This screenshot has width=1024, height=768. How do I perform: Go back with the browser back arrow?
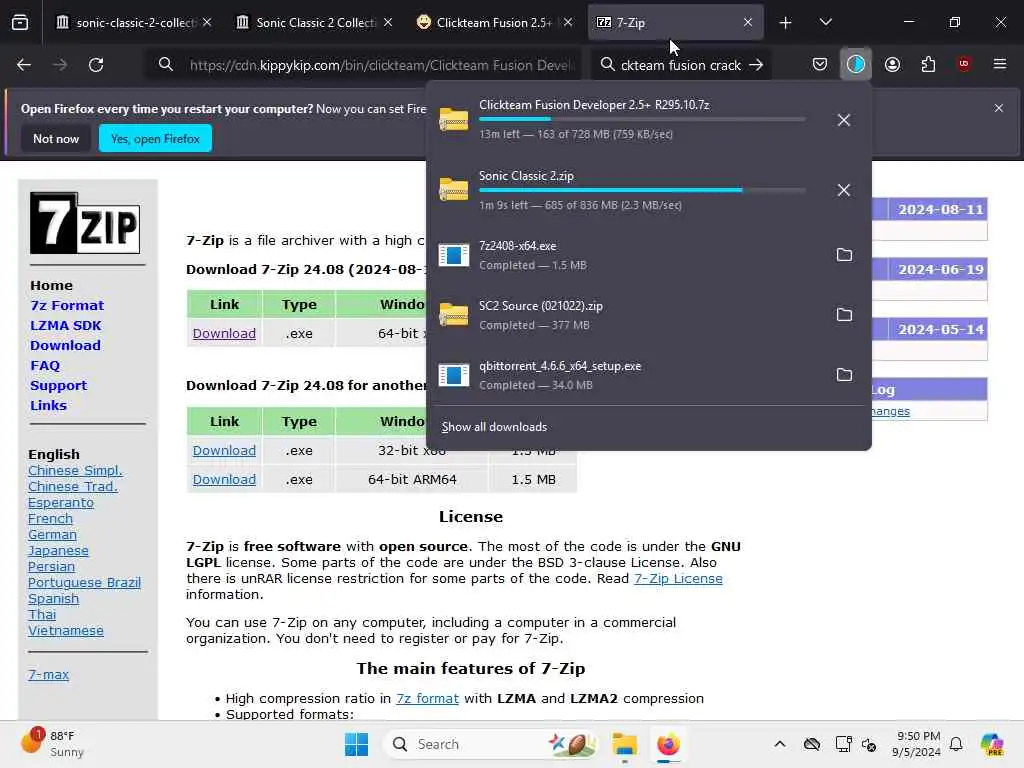point(24,65)
